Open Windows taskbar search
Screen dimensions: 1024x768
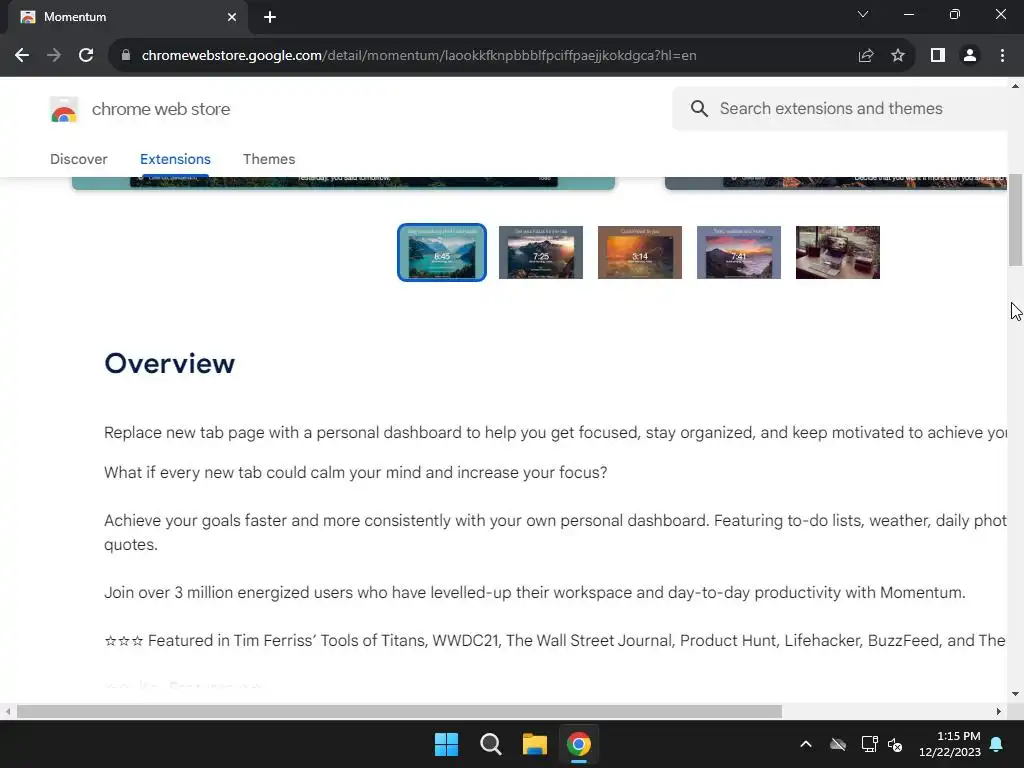490,744
